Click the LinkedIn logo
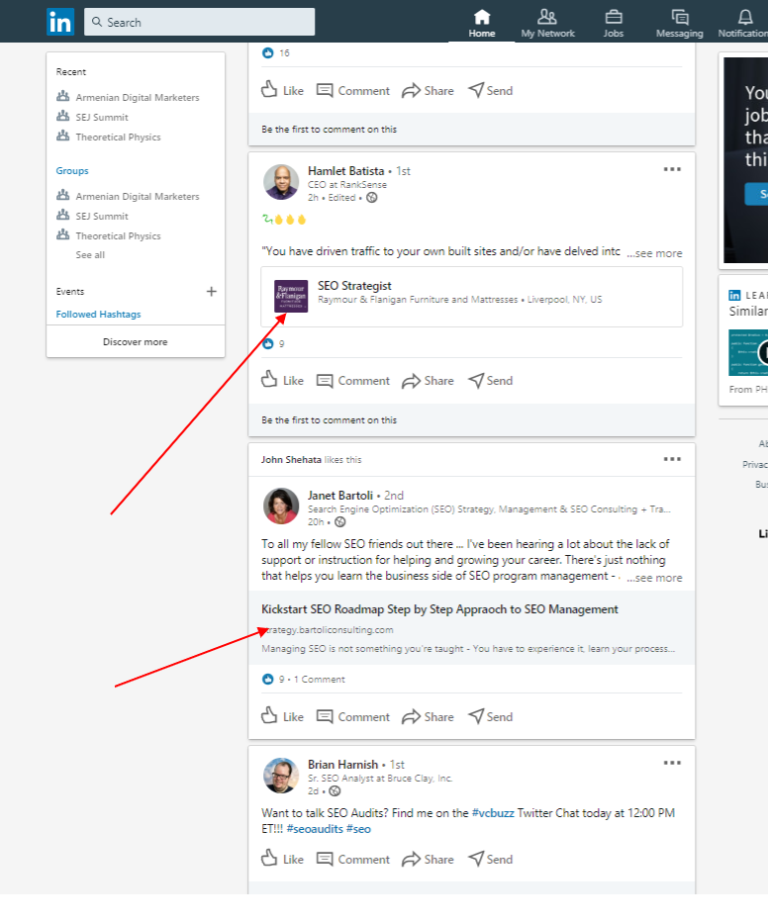This screenshot has width=768, height=922. 61,22
